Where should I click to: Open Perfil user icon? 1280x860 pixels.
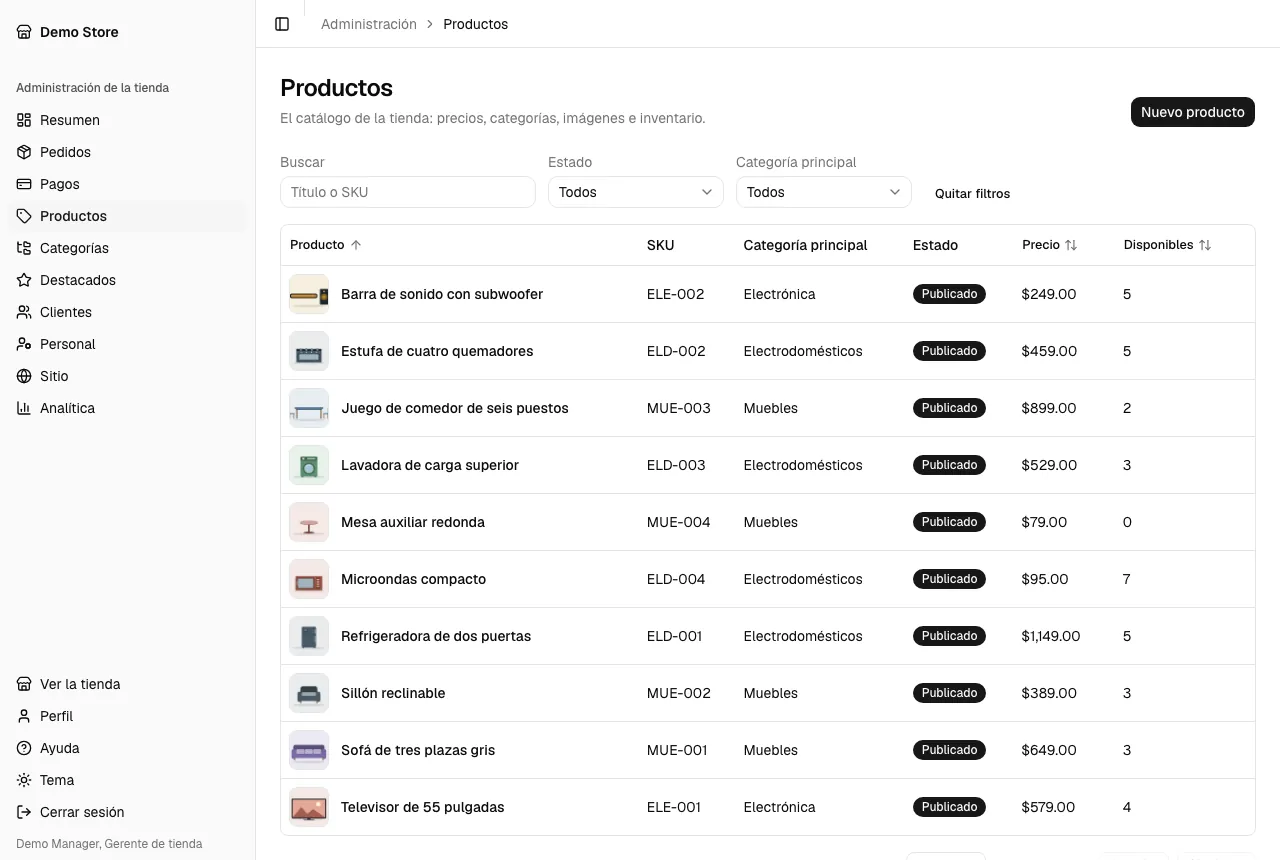point(24,716)
